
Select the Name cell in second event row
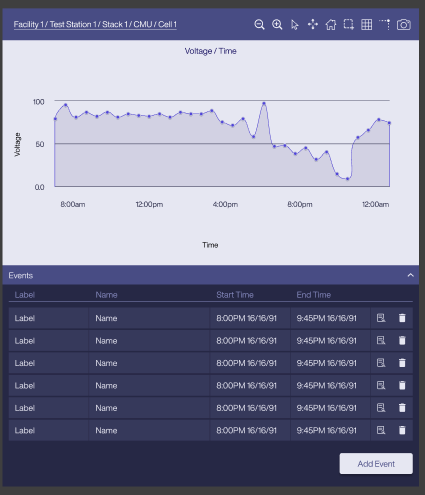click(x=149, y=340)
